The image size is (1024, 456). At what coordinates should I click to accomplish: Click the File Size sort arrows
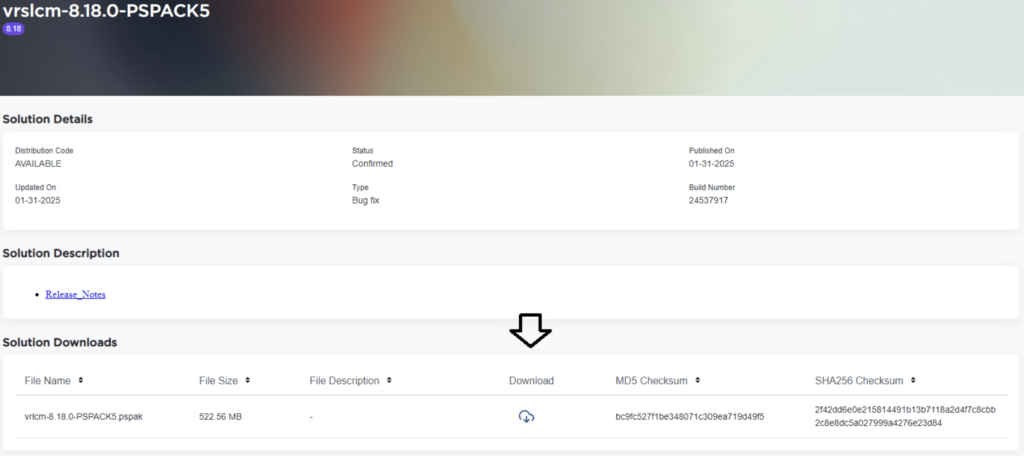(x=247, y=380)
